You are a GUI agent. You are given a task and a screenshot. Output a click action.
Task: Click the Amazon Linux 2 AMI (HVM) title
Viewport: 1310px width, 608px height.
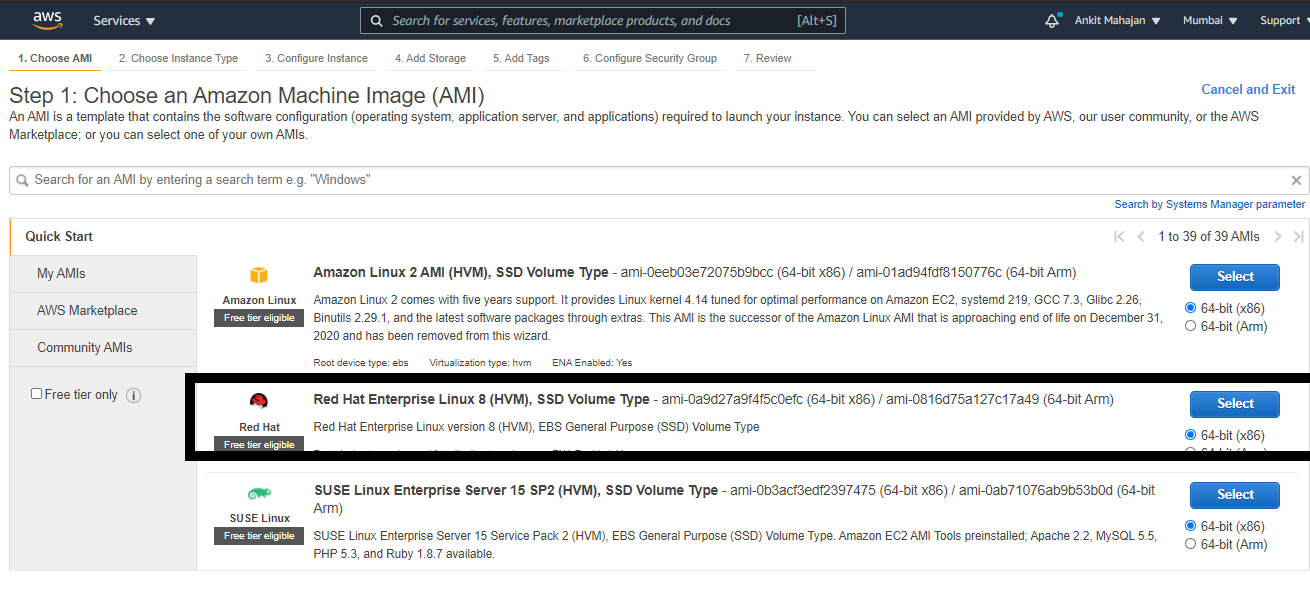(x=461, y=273)
